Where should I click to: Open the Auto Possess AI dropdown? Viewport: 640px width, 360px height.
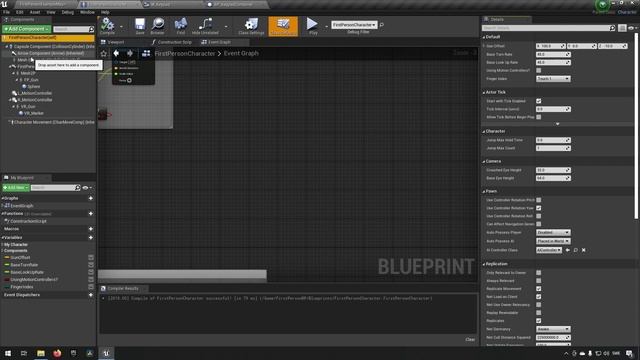tap(553, 241)
